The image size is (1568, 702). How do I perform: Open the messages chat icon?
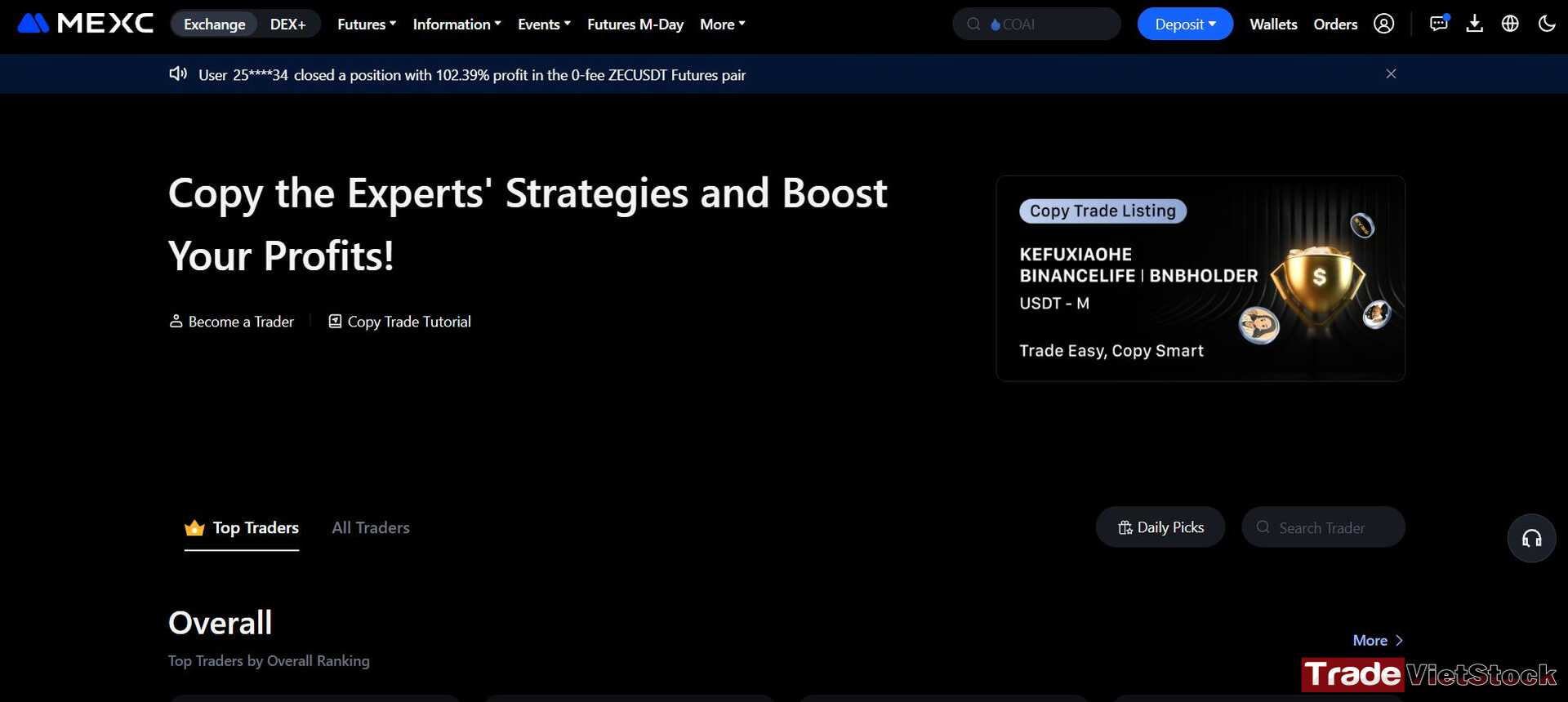pos(1439,24)
